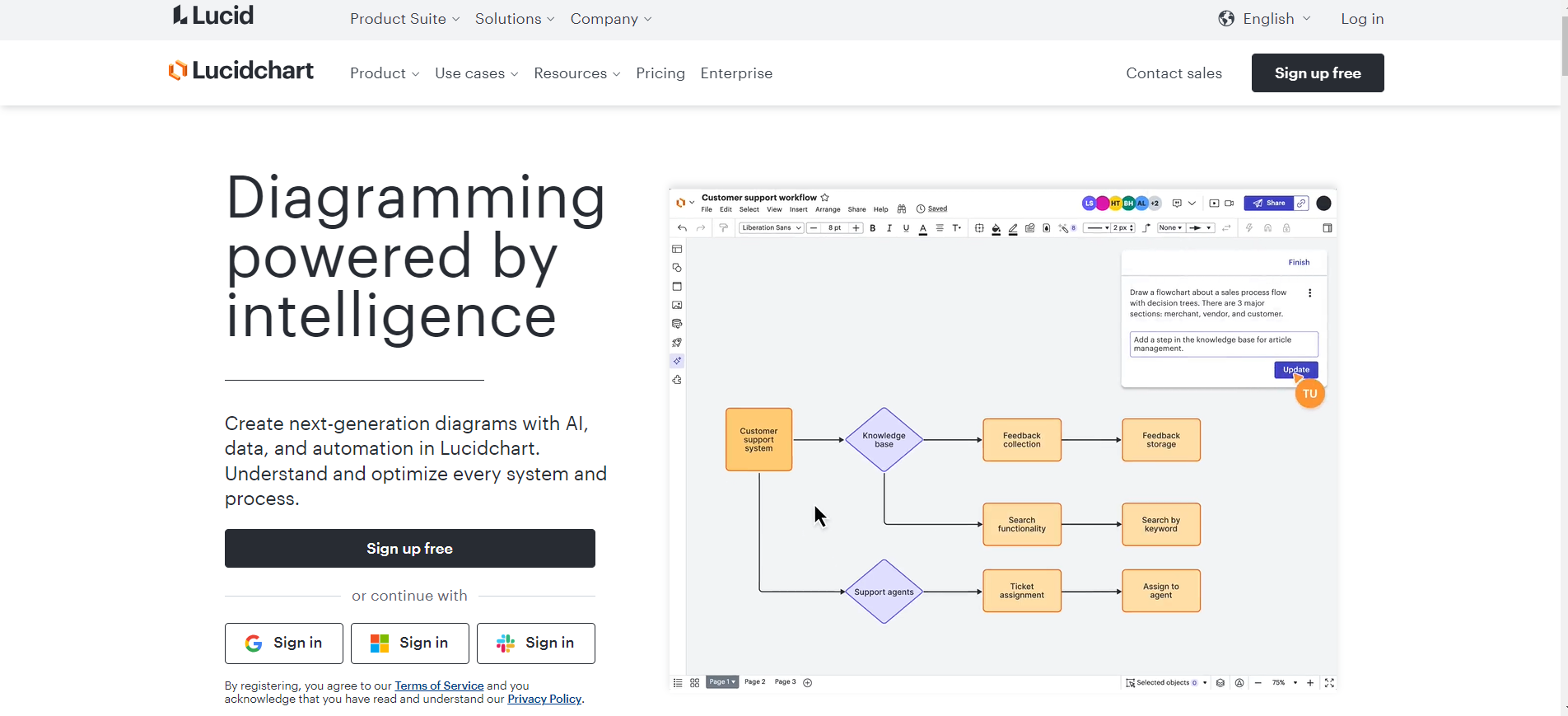Sign in with Microsoft
This screenshot has width=1568, height=716.
click(x=410, y=643)
